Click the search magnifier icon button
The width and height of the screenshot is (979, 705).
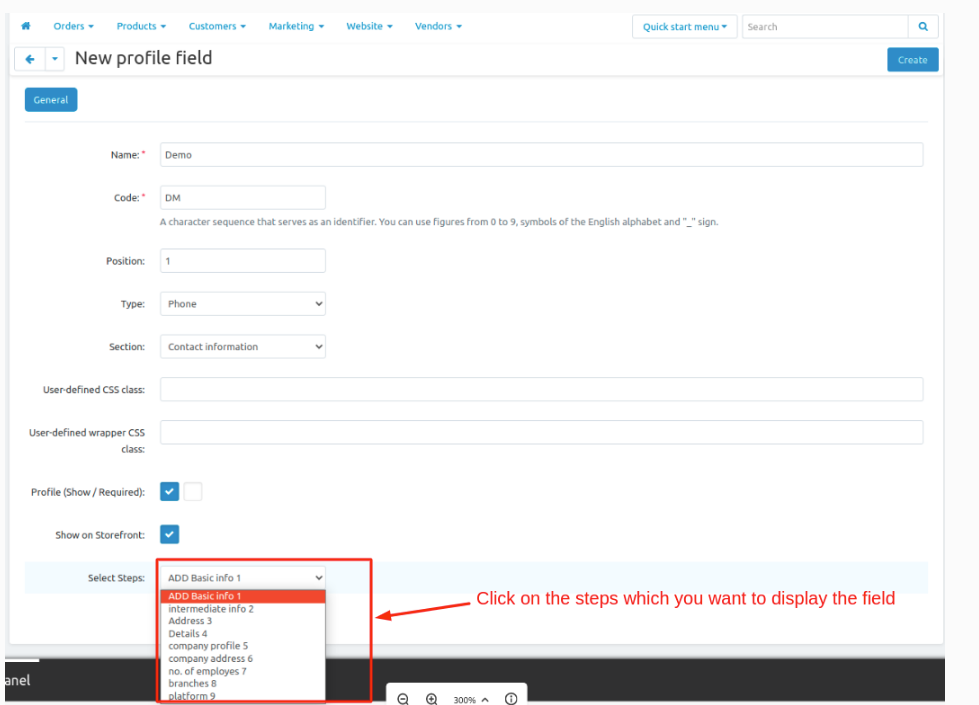tap(922, 27)
